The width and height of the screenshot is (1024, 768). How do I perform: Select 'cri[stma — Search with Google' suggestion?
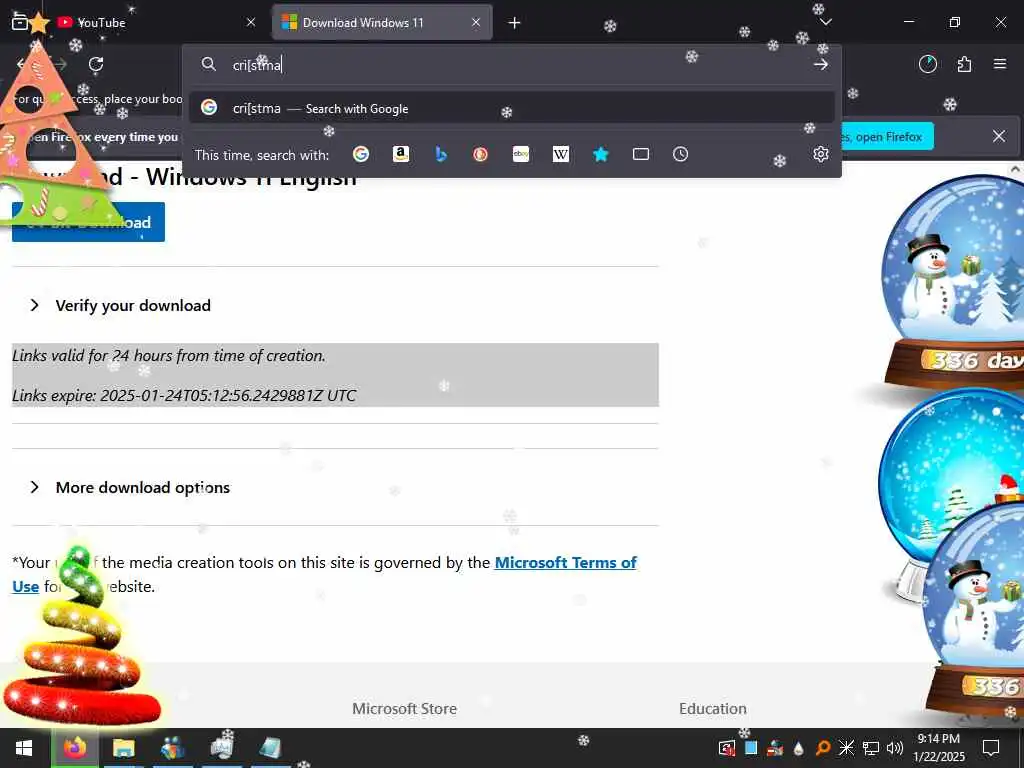(511, 108)
